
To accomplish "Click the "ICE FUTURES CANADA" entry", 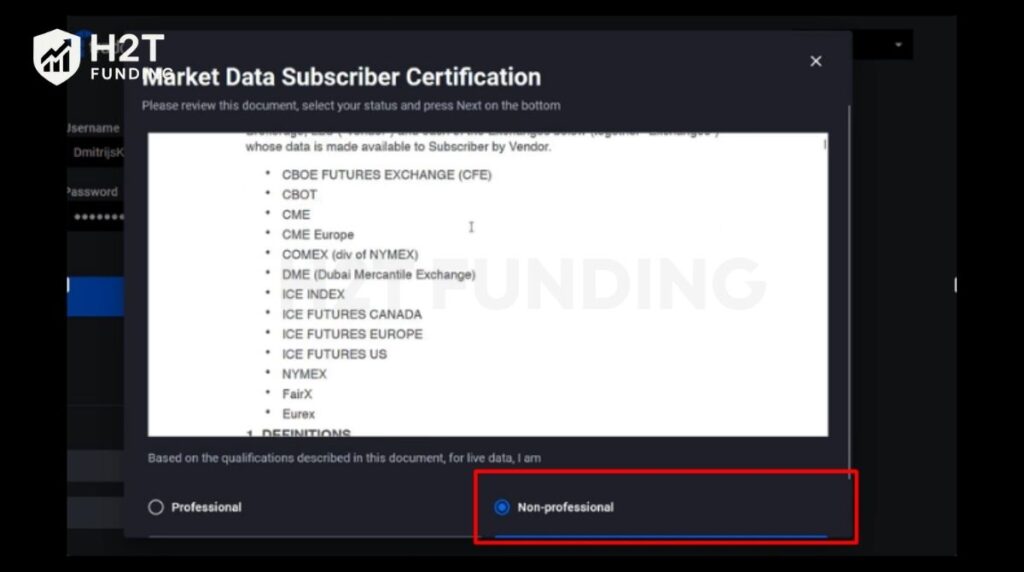I will coord(351,315).
